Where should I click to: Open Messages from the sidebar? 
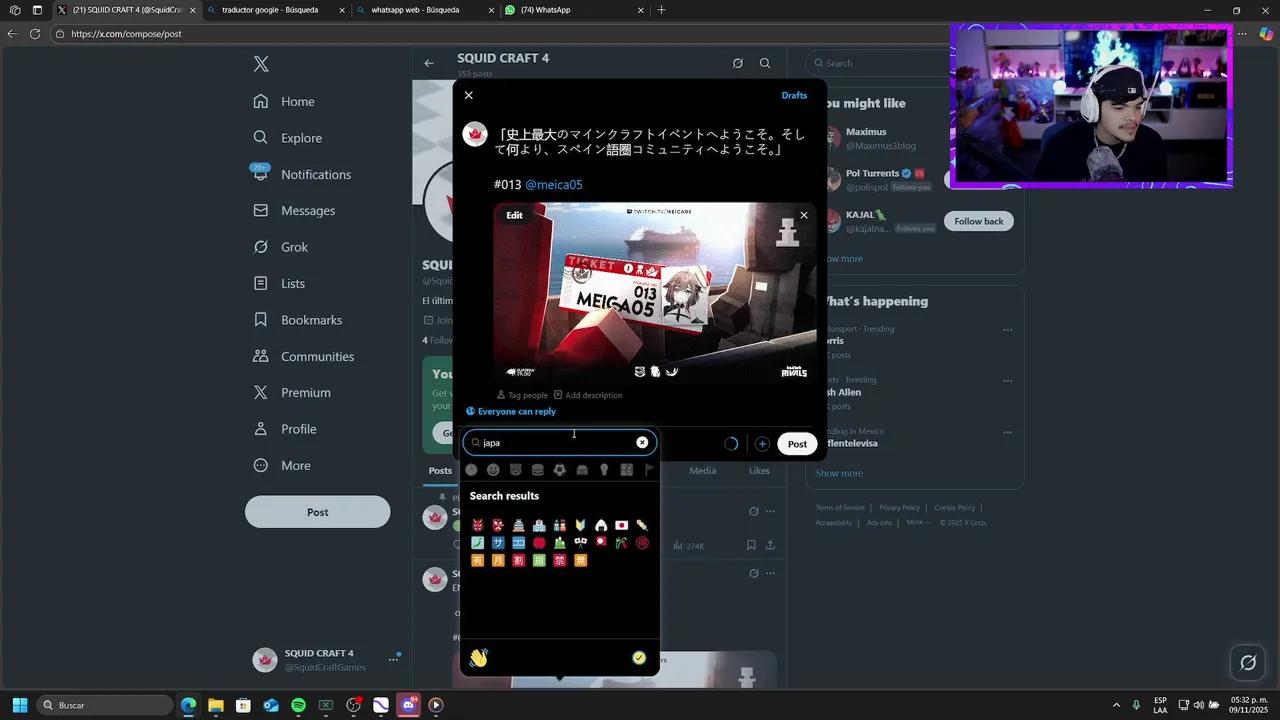click(307, 210)
